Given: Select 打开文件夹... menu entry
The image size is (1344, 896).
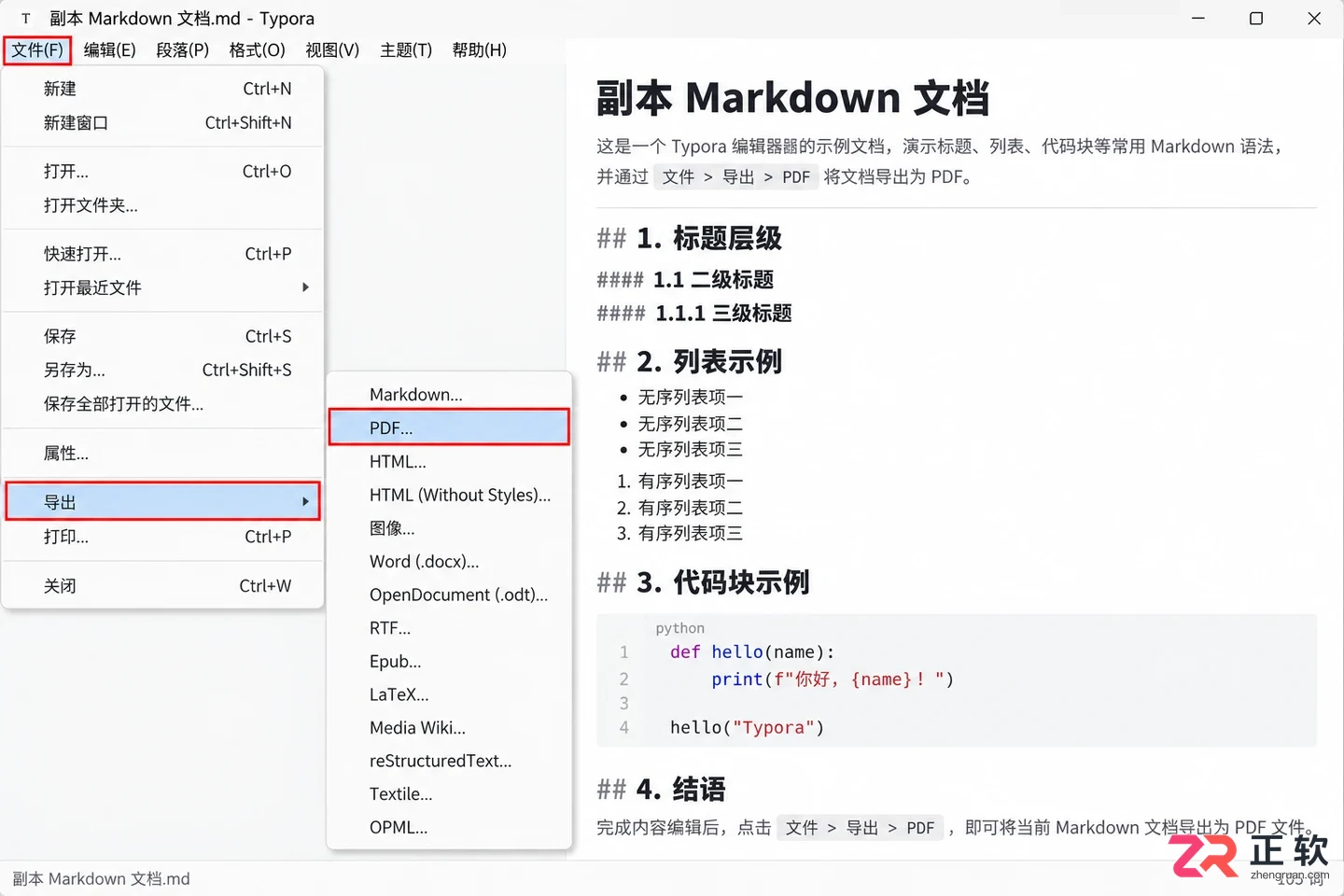Looking at the screenshot, I should (163, 205).
